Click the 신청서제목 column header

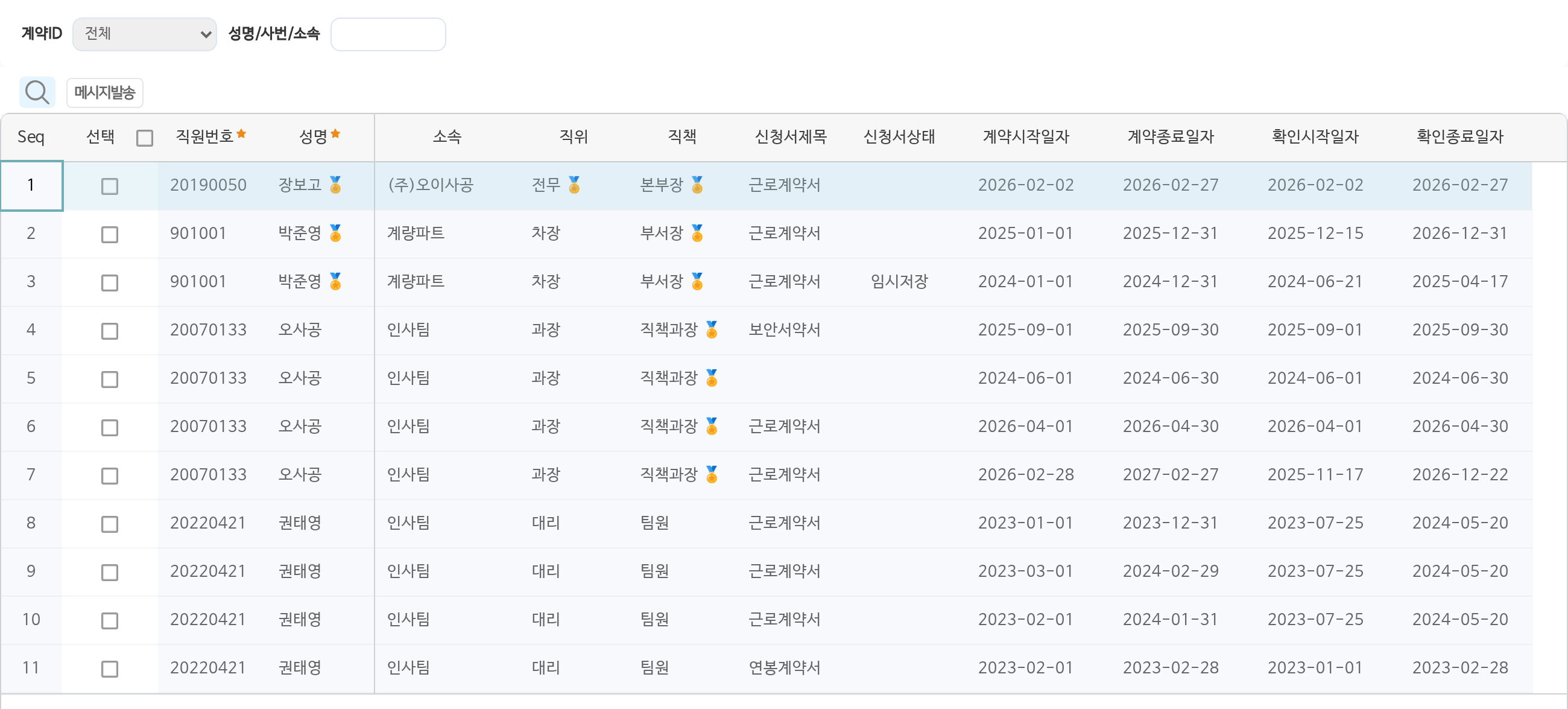[x=791, y=136]
